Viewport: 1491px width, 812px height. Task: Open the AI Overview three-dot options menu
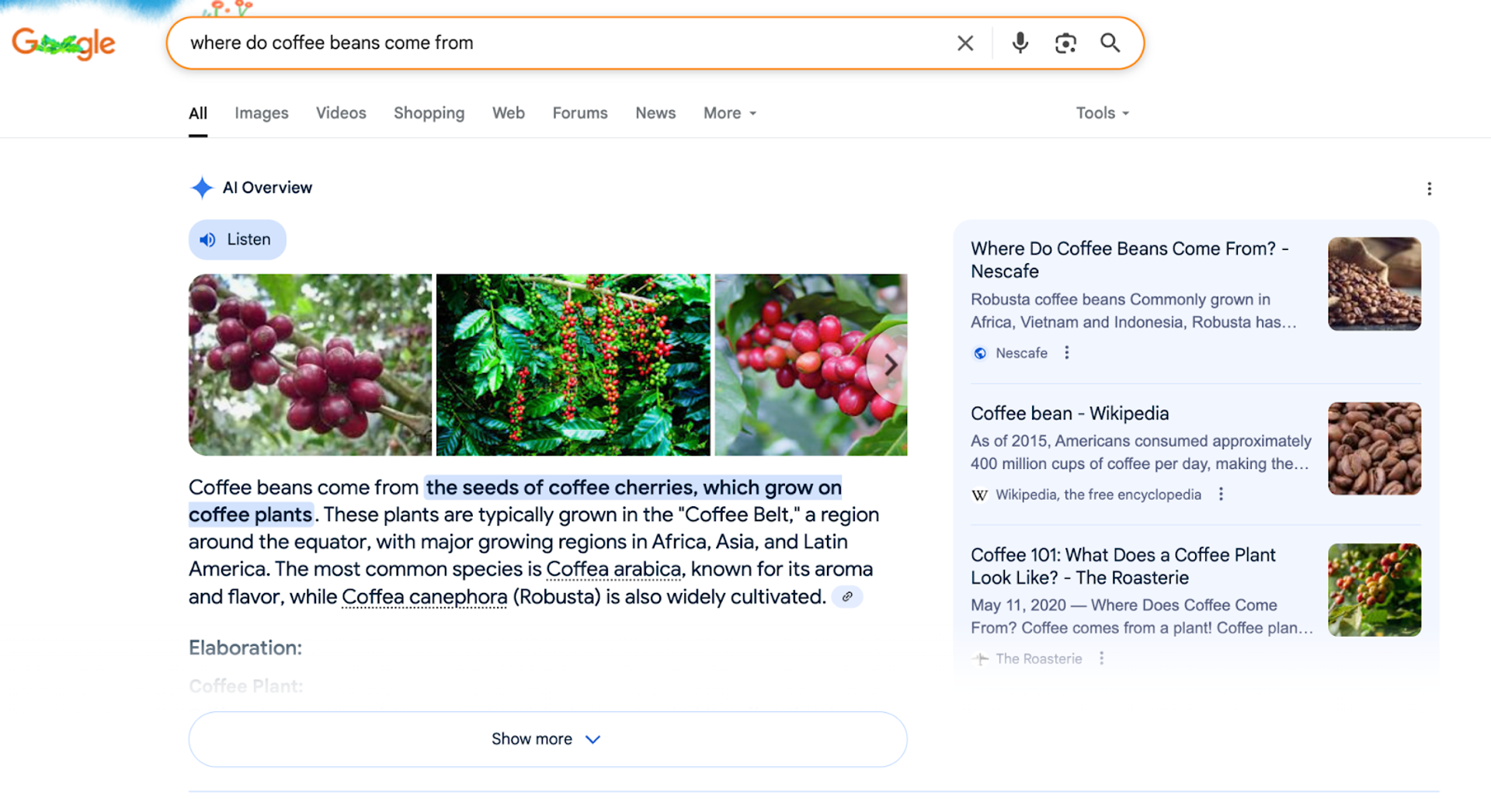(x=1429, y=189)
